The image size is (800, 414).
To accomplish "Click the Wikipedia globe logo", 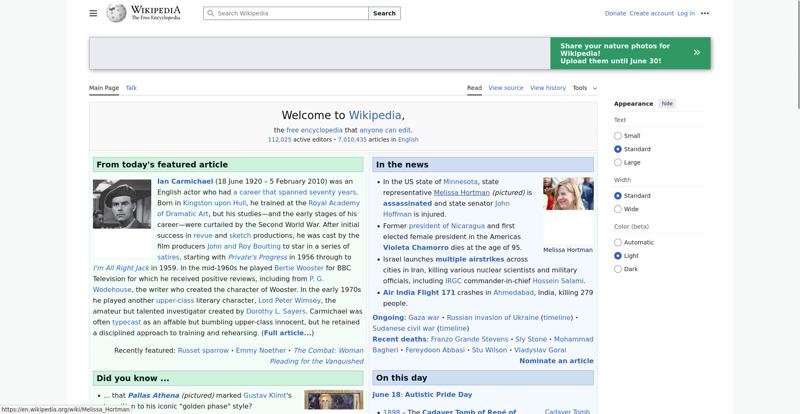I will (x=116, y=13).
